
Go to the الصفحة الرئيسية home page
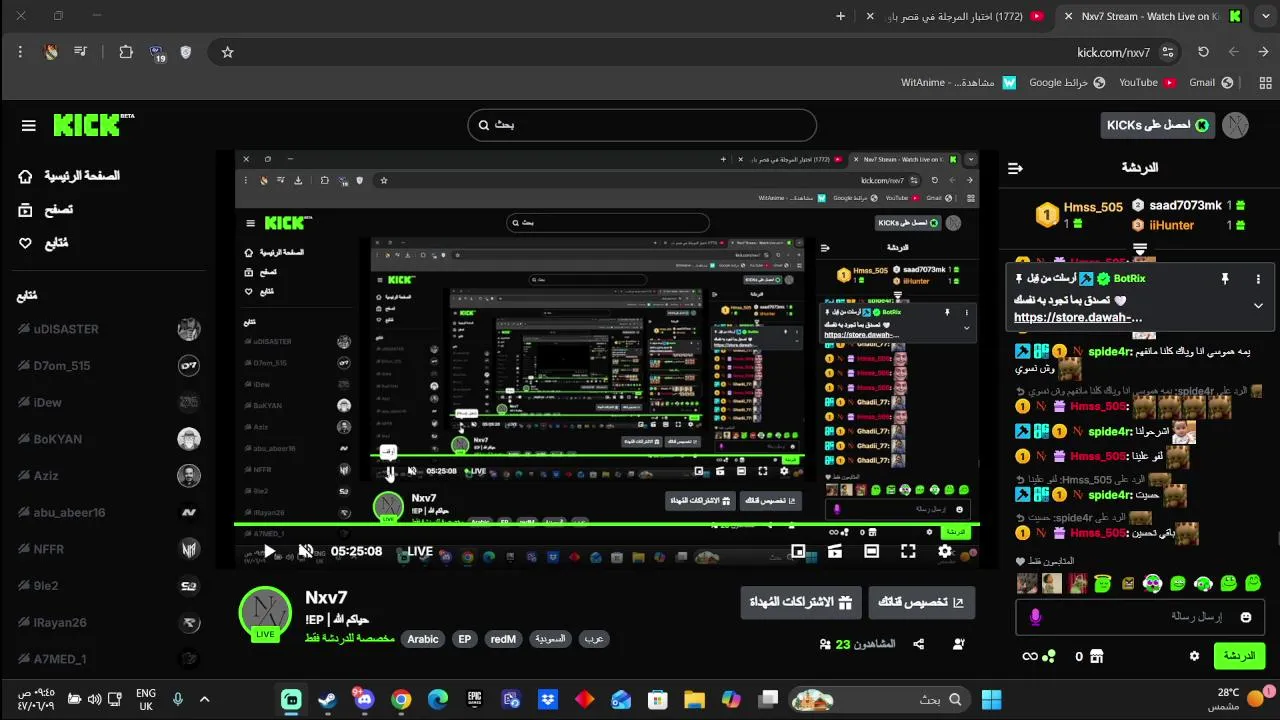pos(69,176)
